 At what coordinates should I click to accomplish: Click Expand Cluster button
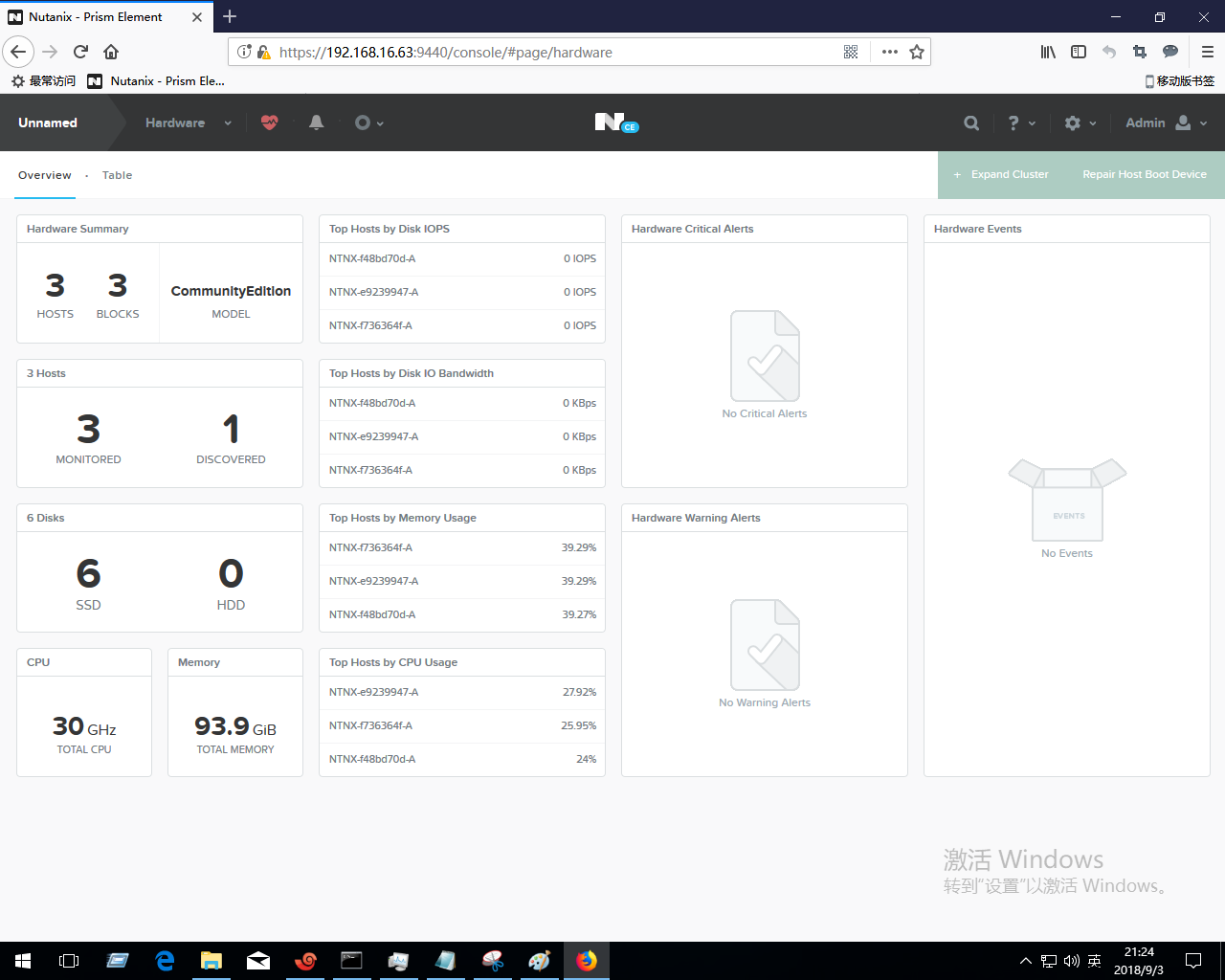pos(1001,174)
